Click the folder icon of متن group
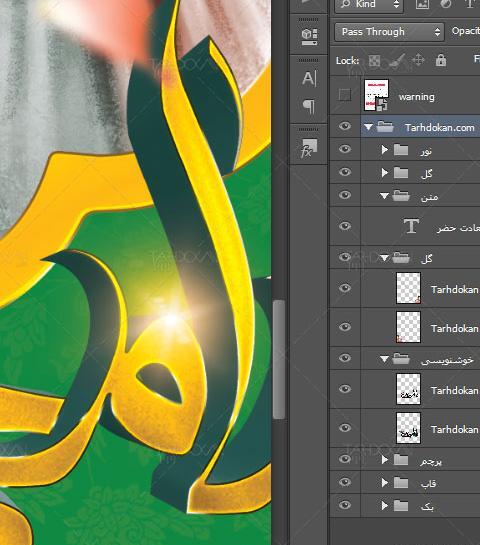The image size is (480, 545). coord(401,196)
